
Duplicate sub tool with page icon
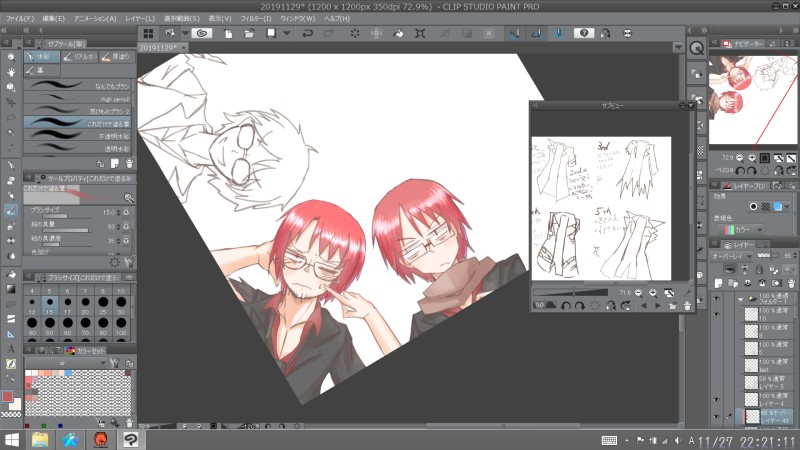tap(115, 163)
